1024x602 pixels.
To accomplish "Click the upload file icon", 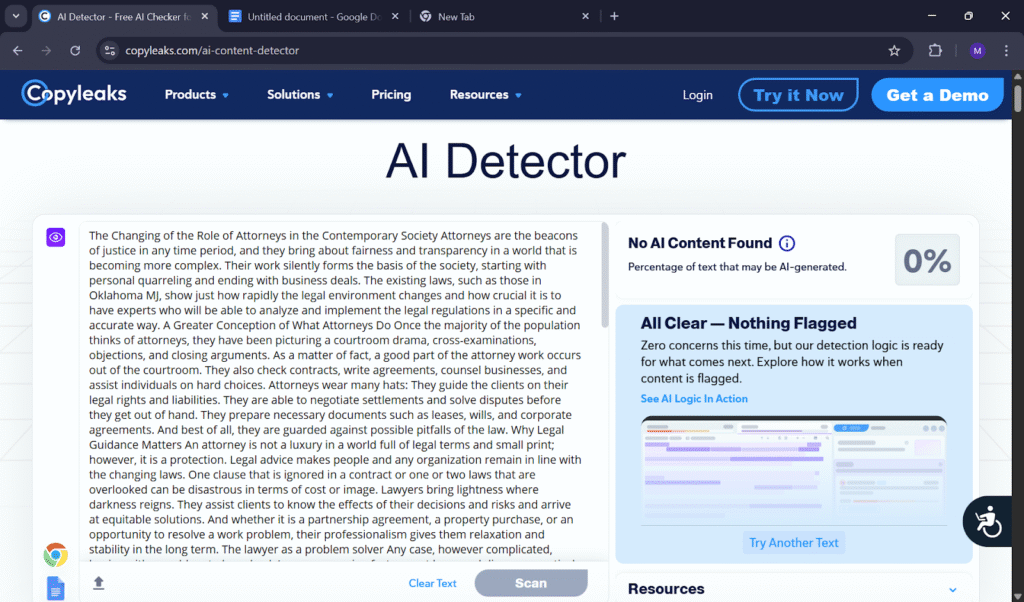I will pos(98,583).
